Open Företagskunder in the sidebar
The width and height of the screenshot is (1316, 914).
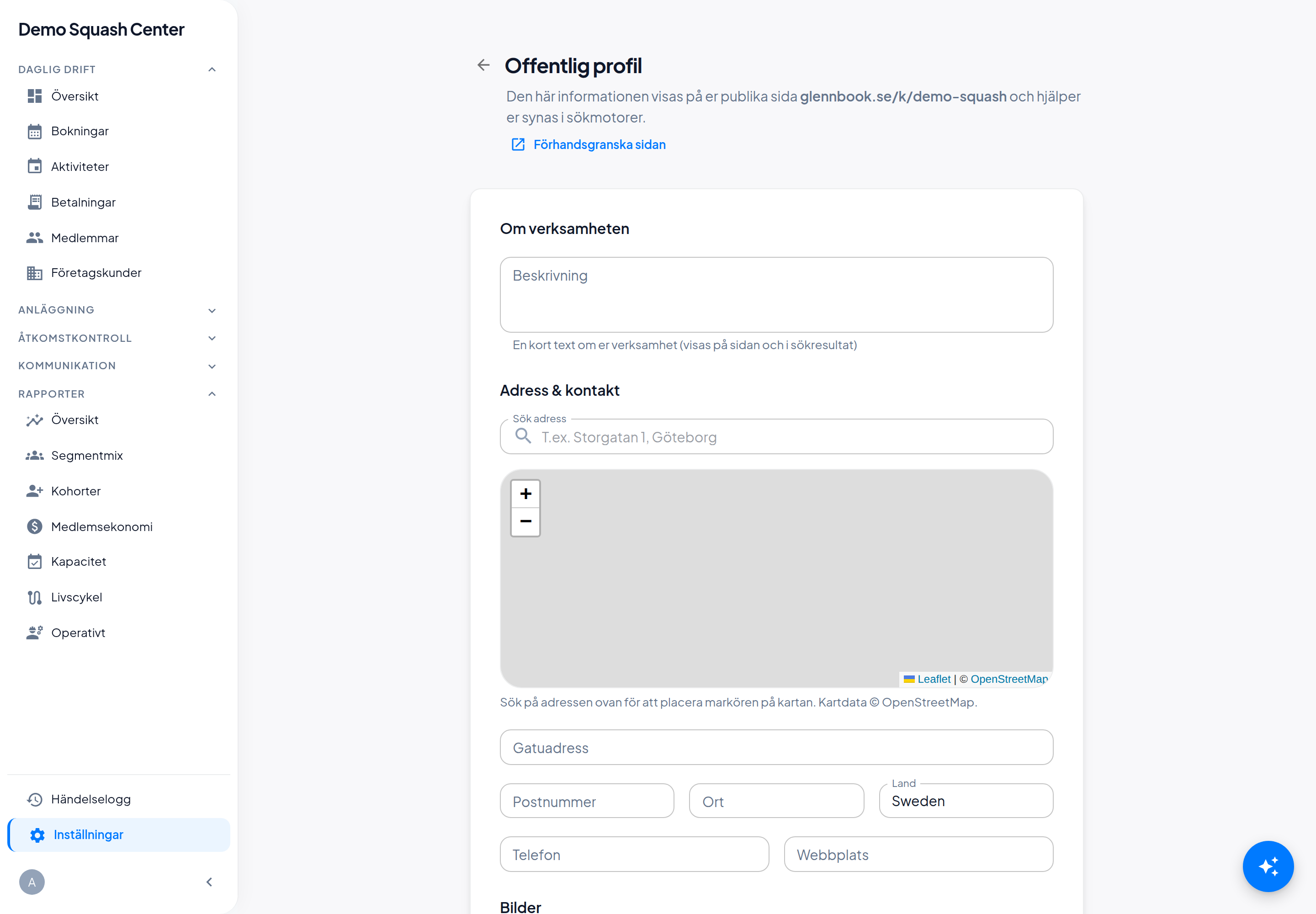[118, 273]
